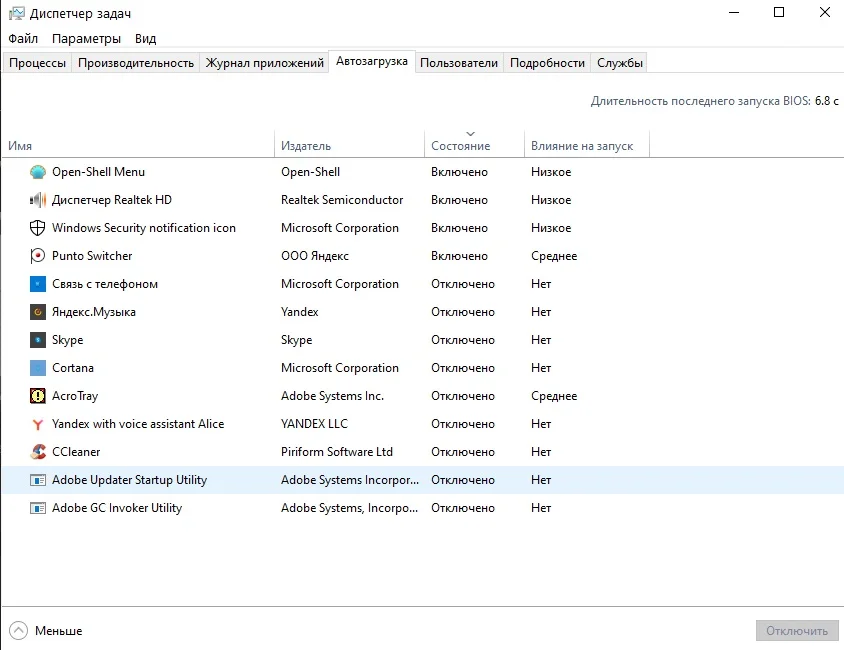The image size is (844, 650).
Task: Switch to the Службы tab
Action: tap(620, 63)
